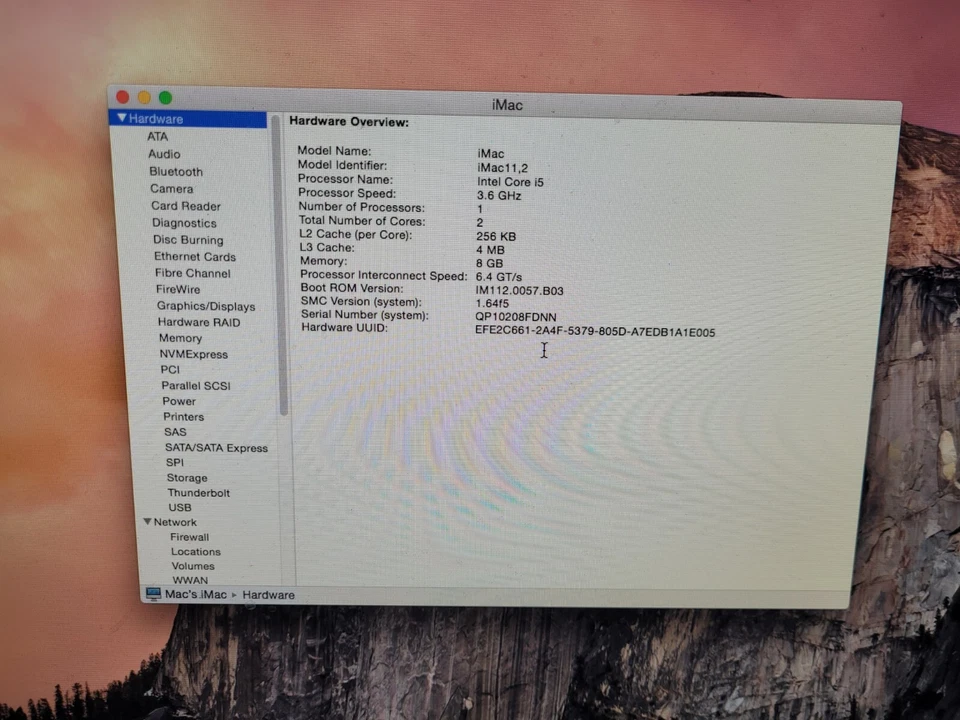Select Thunderbolt in the sidebar
The image size is (960, 720).
198,492
